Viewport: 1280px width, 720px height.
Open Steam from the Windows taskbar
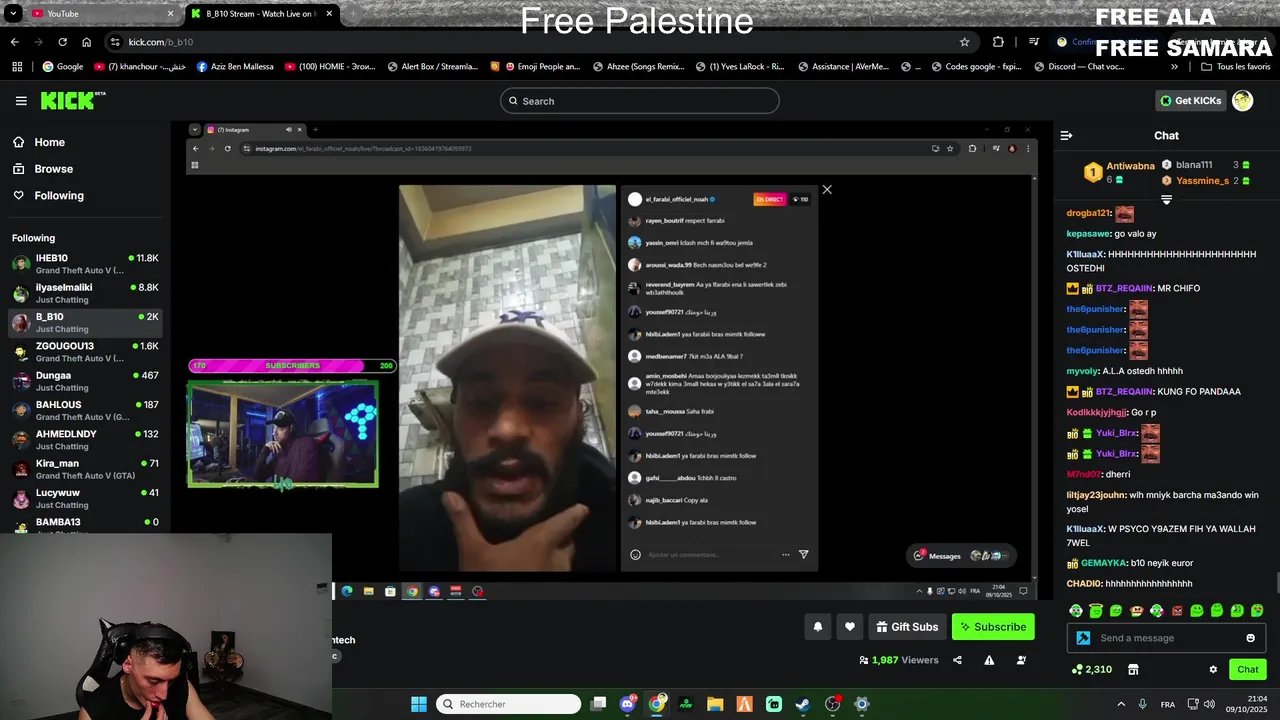tap(803, 704)
